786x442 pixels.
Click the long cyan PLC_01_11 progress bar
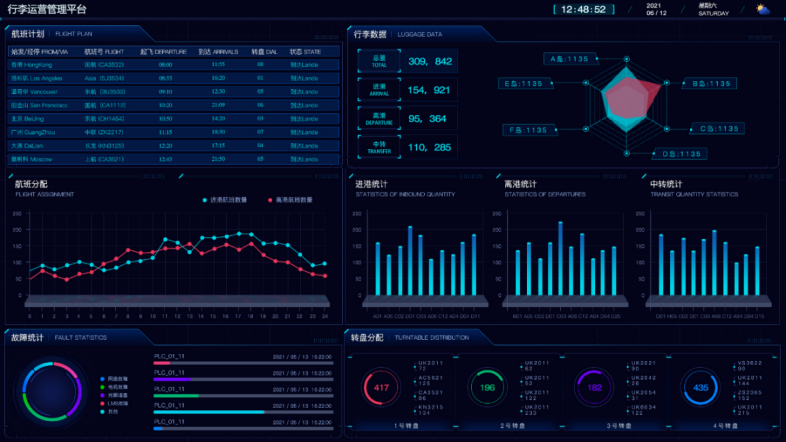click(x=244, y=412)
